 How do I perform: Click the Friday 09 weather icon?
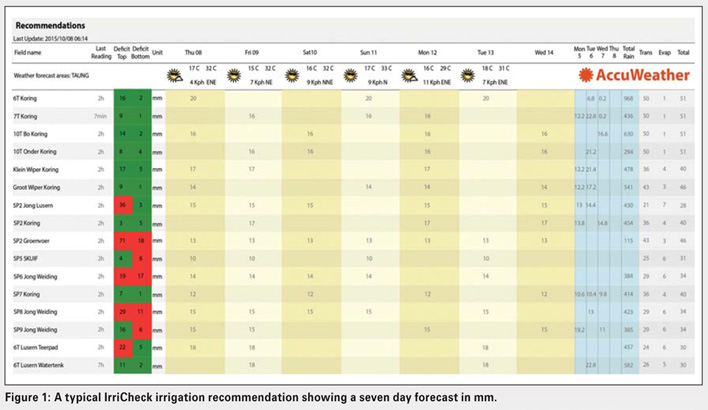(236, 74)
